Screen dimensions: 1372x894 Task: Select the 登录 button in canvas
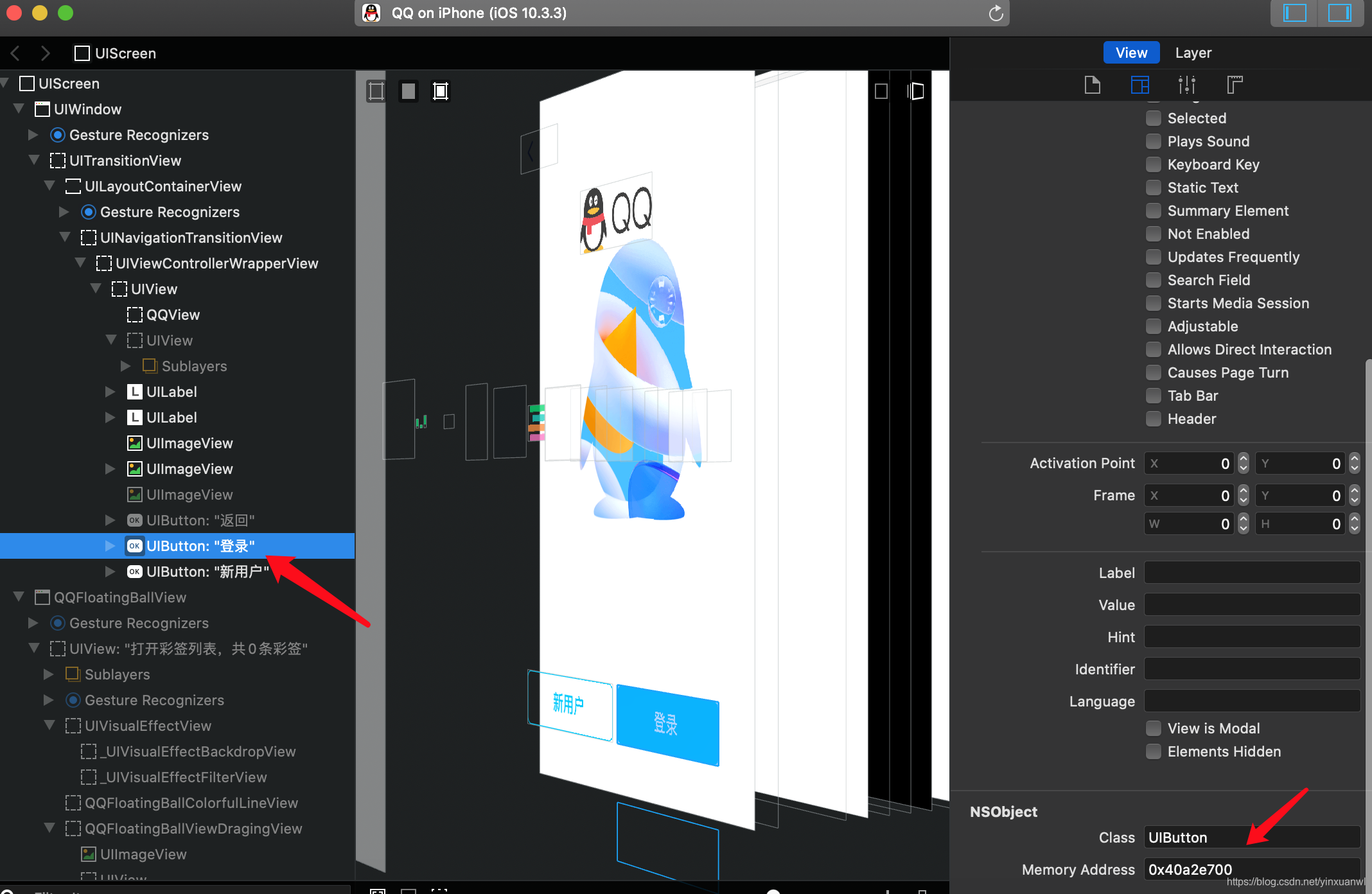667,724
